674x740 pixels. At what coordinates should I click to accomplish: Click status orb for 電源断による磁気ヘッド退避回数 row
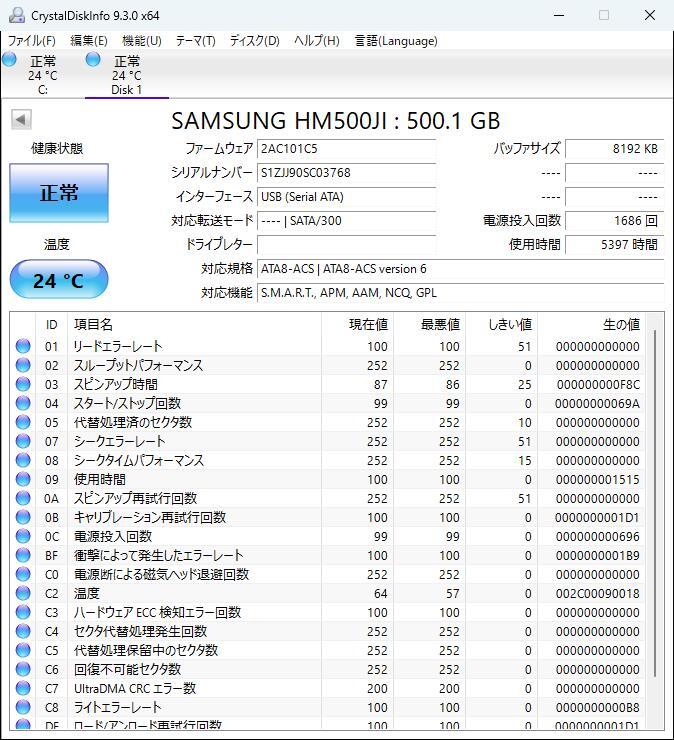click(x=23, y=574)
